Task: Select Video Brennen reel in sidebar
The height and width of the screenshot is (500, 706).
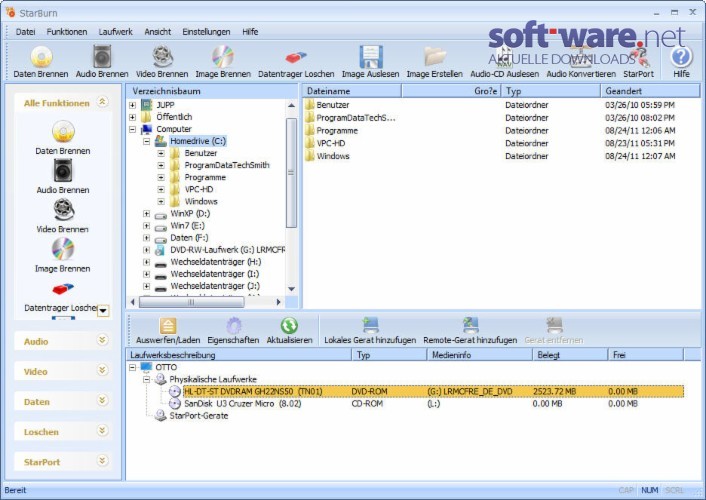Action: coord(63,209)
